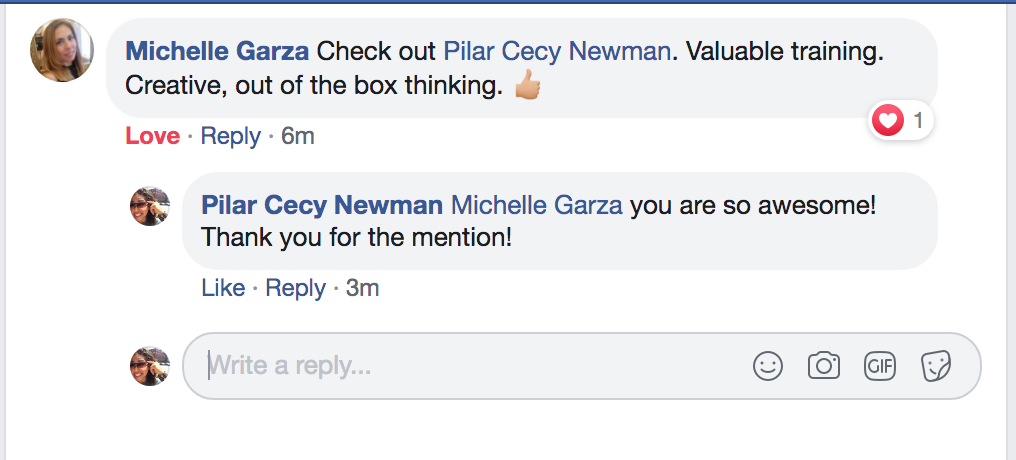
Task: Attach a photo using the camera icon
Action: [x=824, y=366]
